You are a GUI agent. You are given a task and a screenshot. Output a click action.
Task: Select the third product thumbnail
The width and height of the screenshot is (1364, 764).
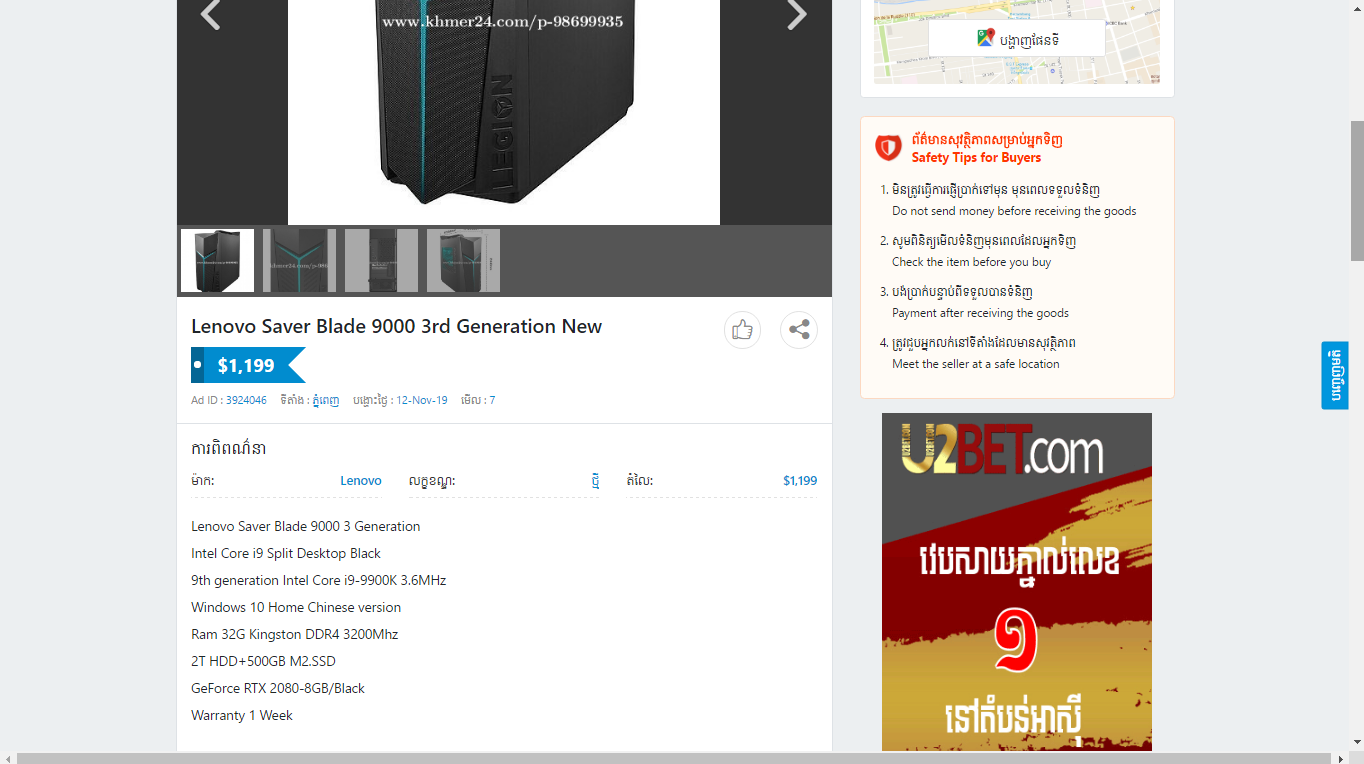(x=381, y=261)
